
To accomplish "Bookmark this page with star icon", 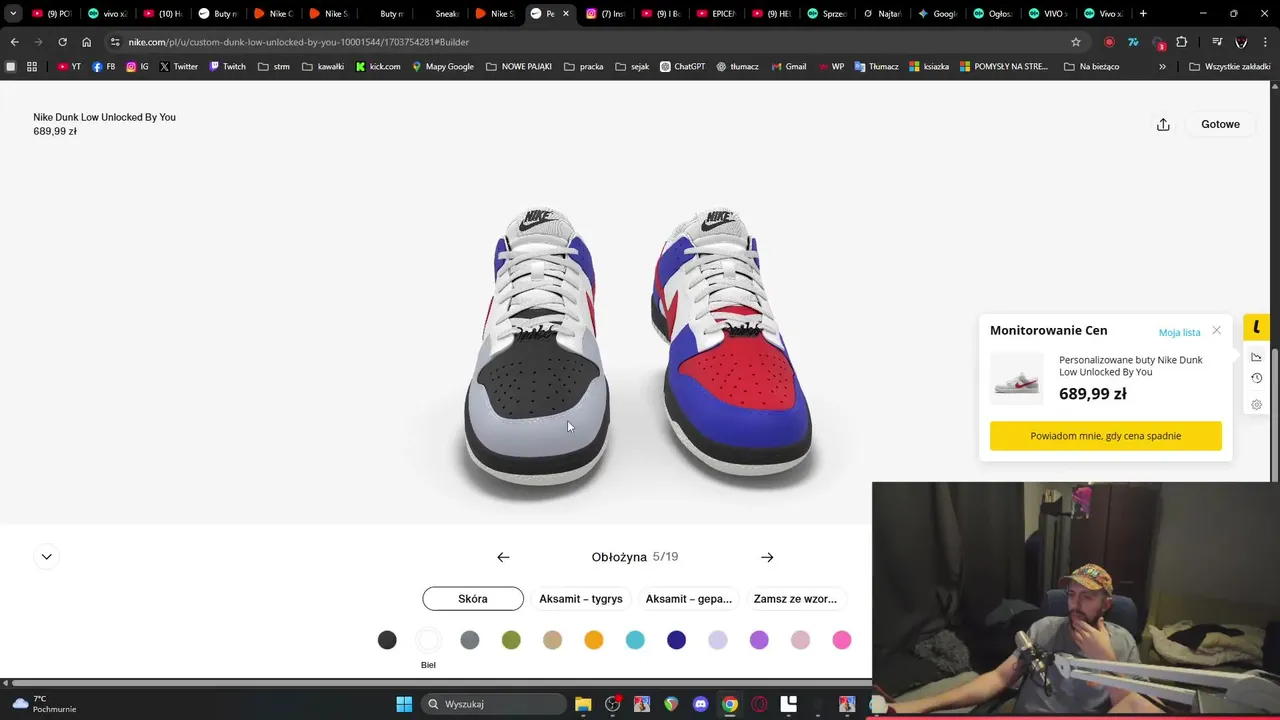I will point(1076,42).
